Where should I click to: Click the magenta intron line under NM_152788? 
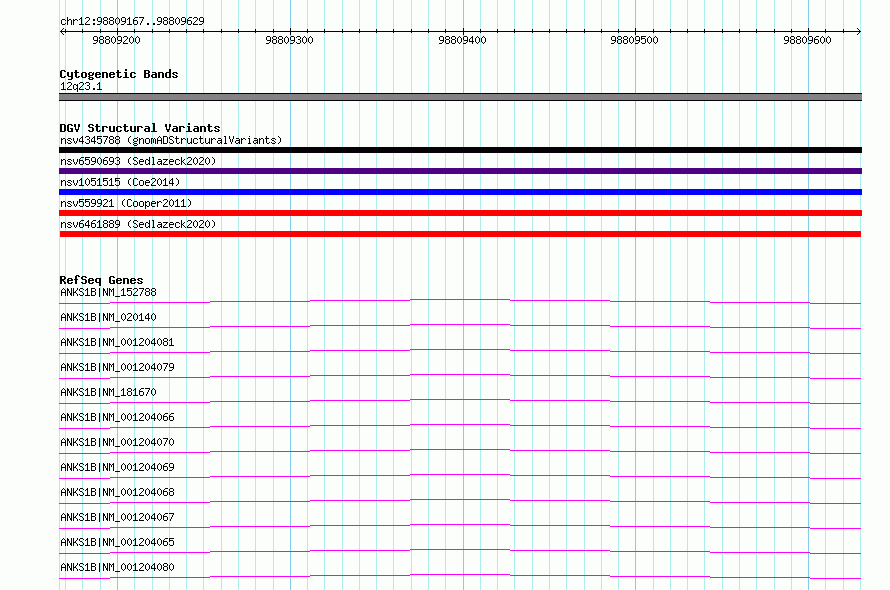click(x=460, y=299)
